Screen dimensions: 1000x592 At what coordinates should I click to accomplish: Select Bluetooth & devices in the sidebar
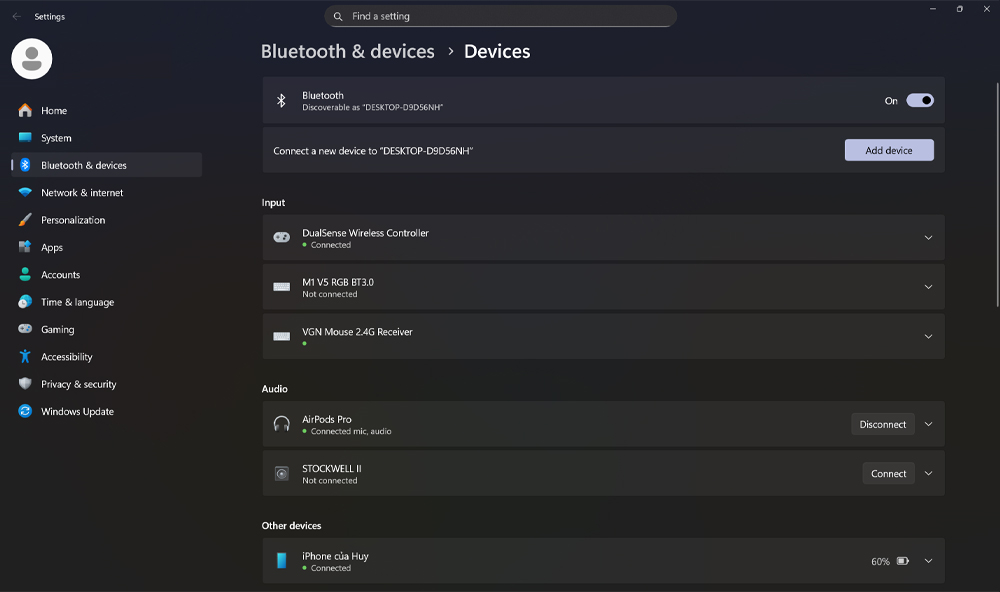tap(82, 164)
